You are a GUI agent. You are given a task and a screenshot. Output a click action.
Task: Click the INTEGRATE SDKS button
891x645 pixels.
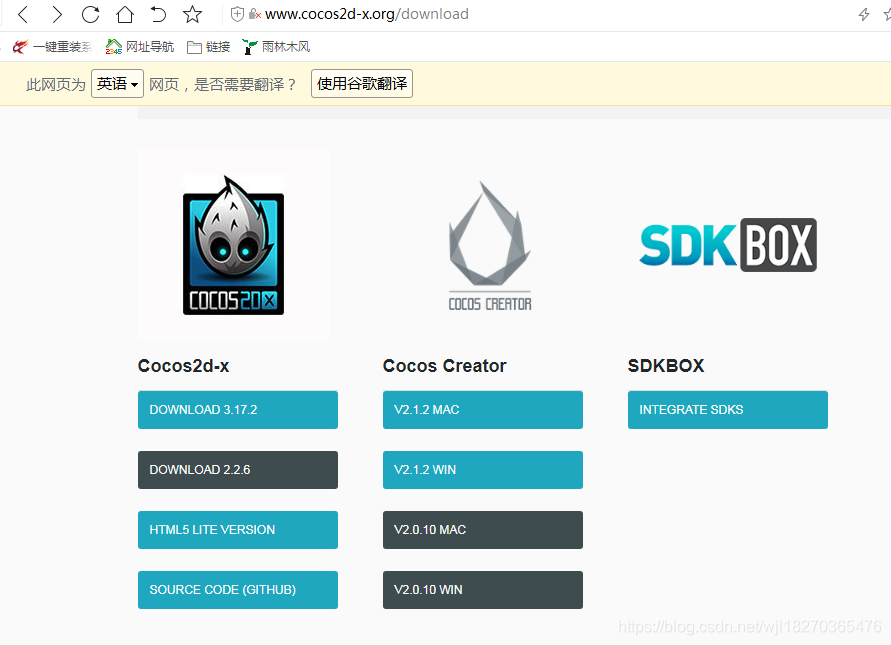point(728,410)
